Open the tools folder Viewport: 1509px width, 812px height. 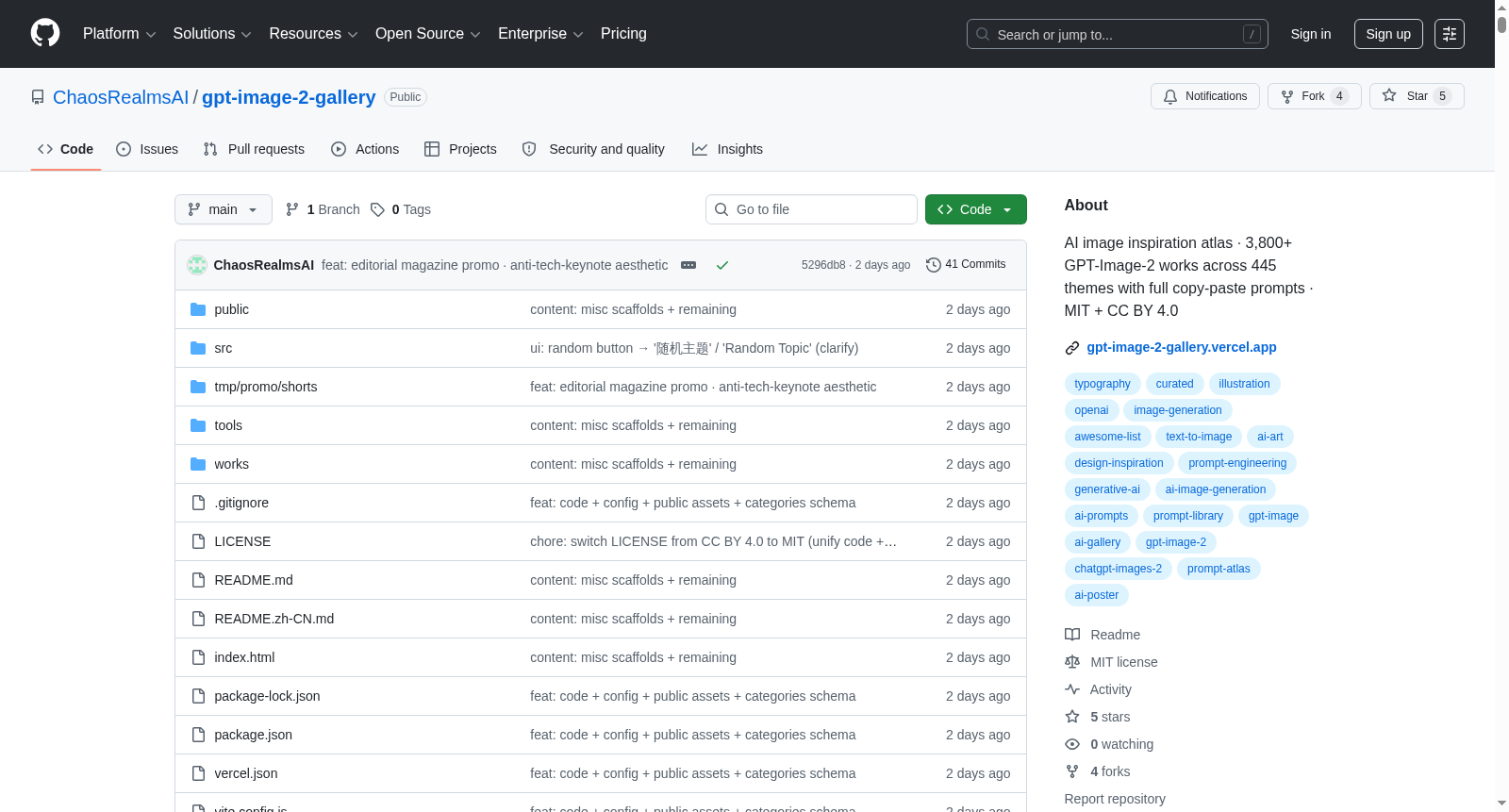click(x=228, y=425)
